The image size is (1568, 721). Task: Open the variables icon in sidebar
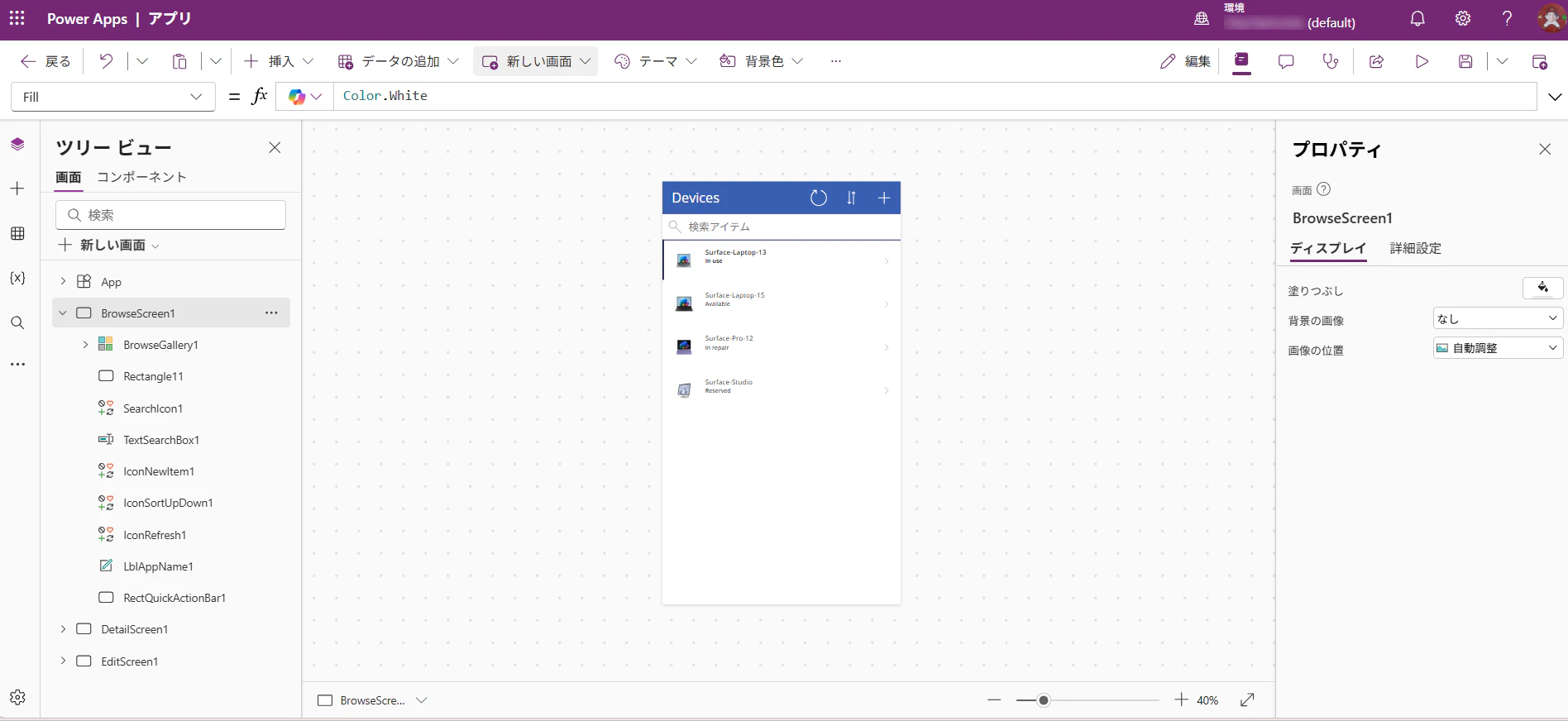pyautogui.click(x=17, y=278)
